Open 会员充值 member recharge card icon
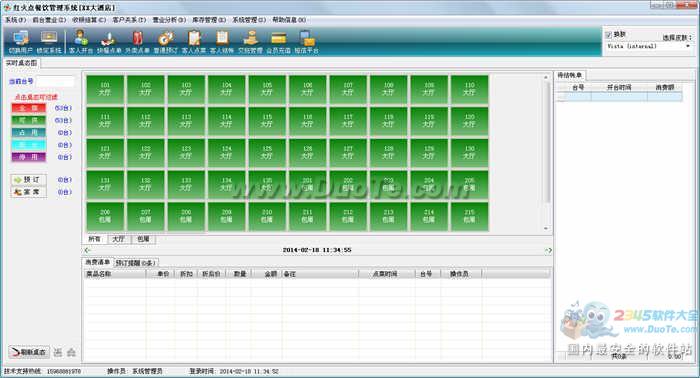The image size is (700, 378). point(279,42)
